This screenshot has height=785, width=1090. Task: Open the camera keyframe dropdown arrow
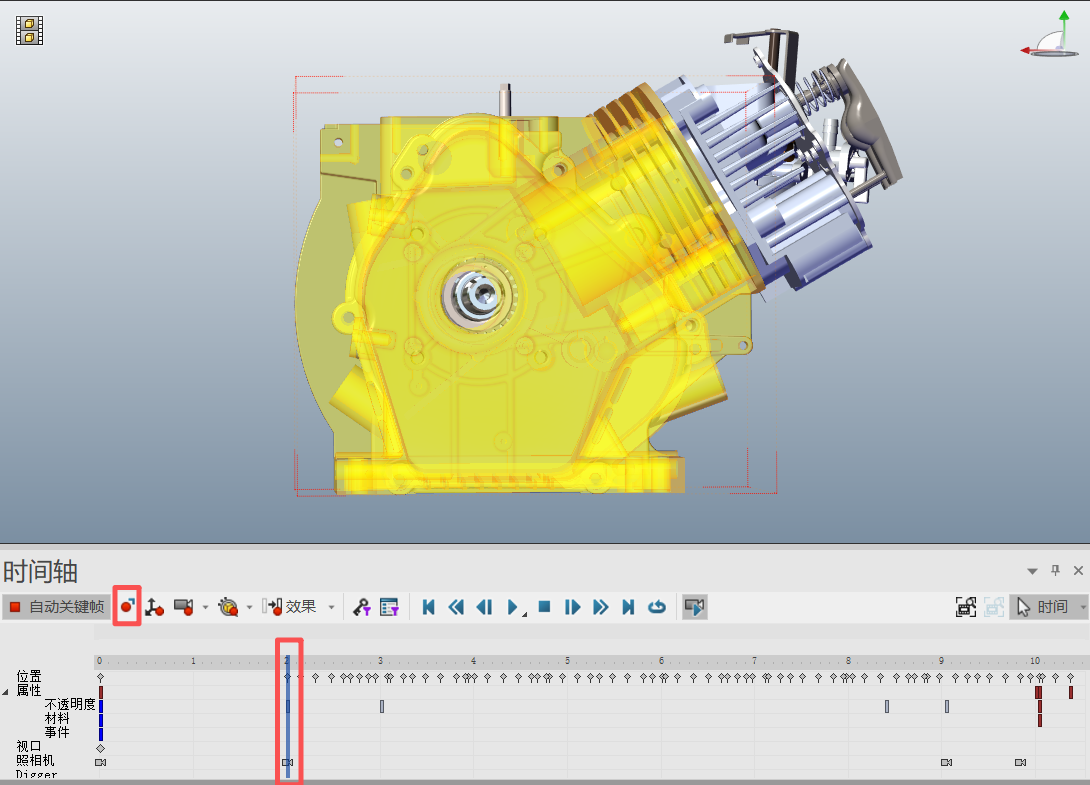pos(205,608)
